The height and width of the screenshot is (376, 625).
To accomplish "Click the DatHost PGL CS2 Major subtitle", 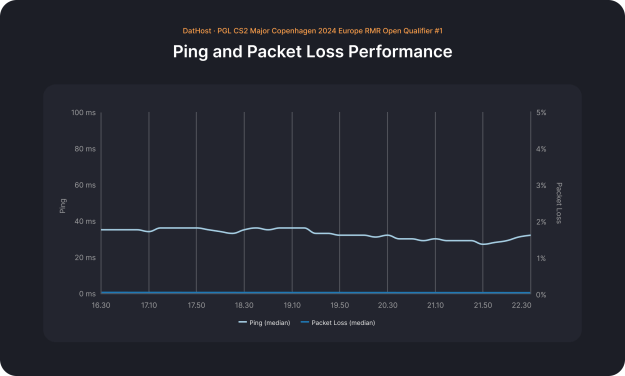I will coord(312,31).
